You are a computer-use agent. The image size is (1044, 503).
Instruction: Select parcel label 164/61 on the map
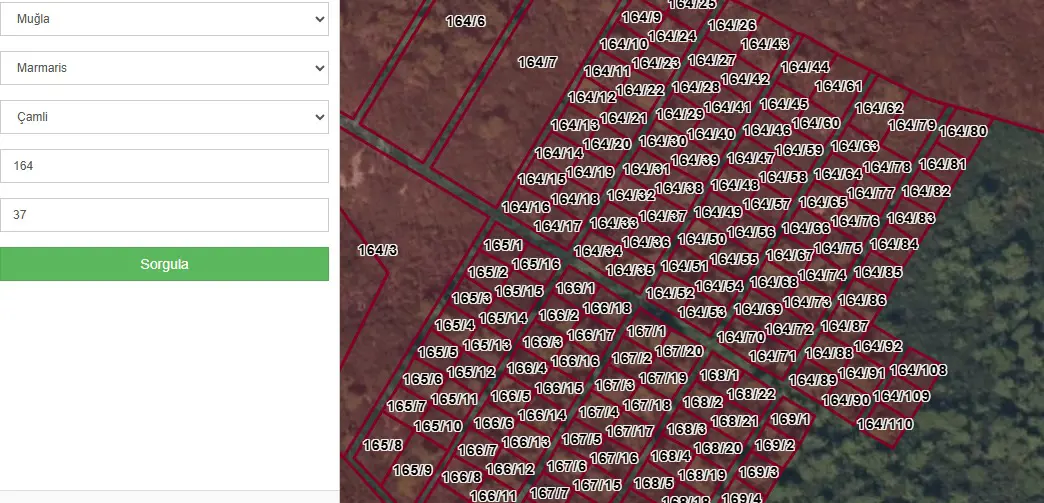838,87
